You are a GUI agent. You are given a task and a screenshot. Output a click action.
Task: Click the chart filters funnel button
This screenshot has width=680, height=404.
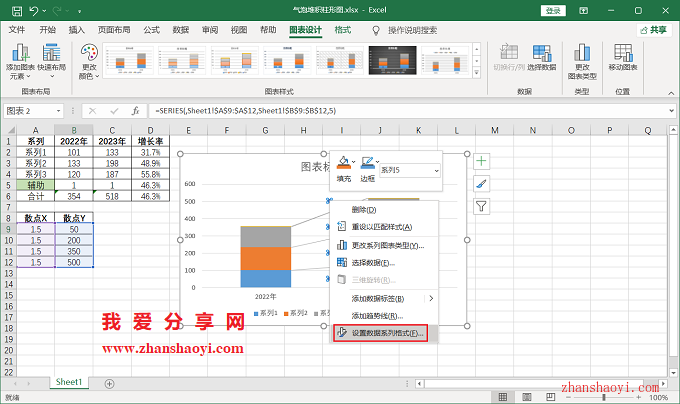point(481,206)
